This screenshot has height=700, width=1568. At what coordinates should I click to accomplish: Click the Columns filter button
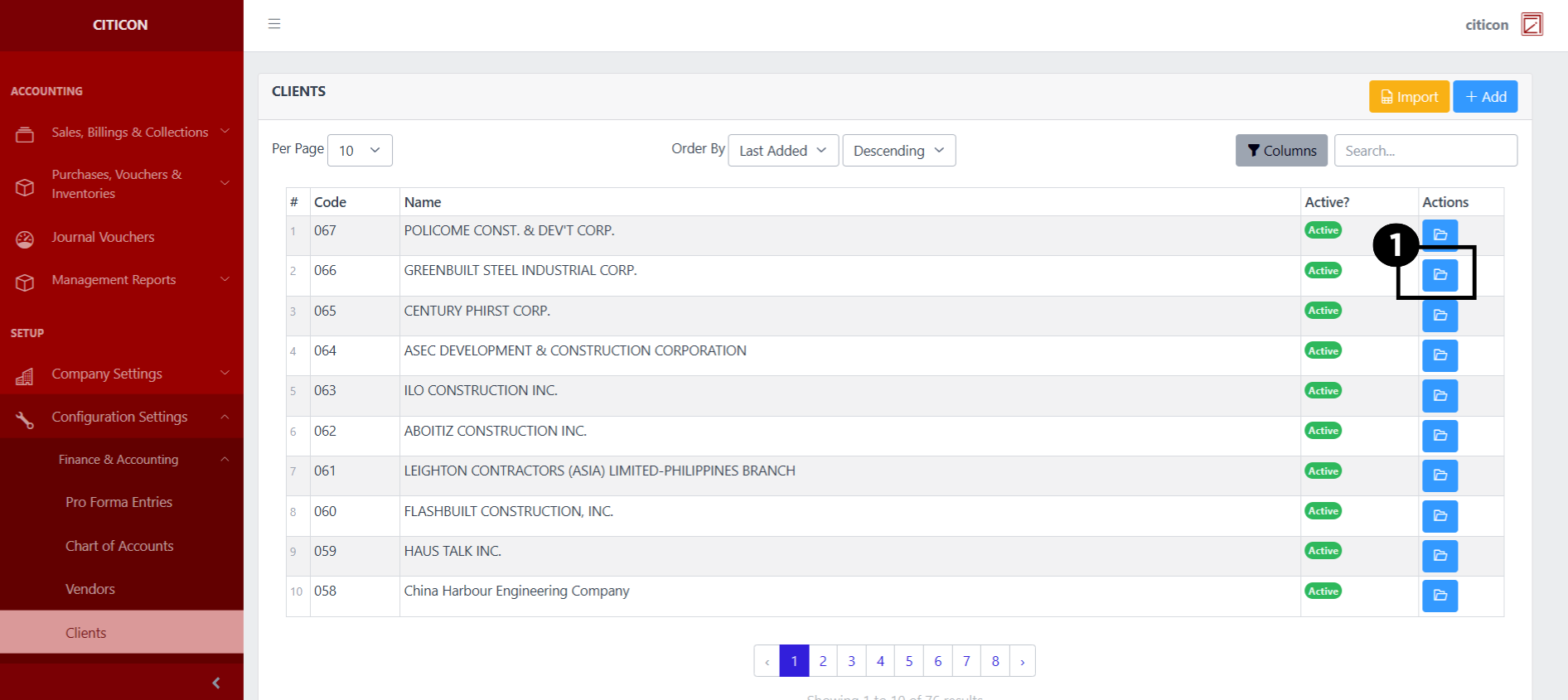[x=1281, y=151]
